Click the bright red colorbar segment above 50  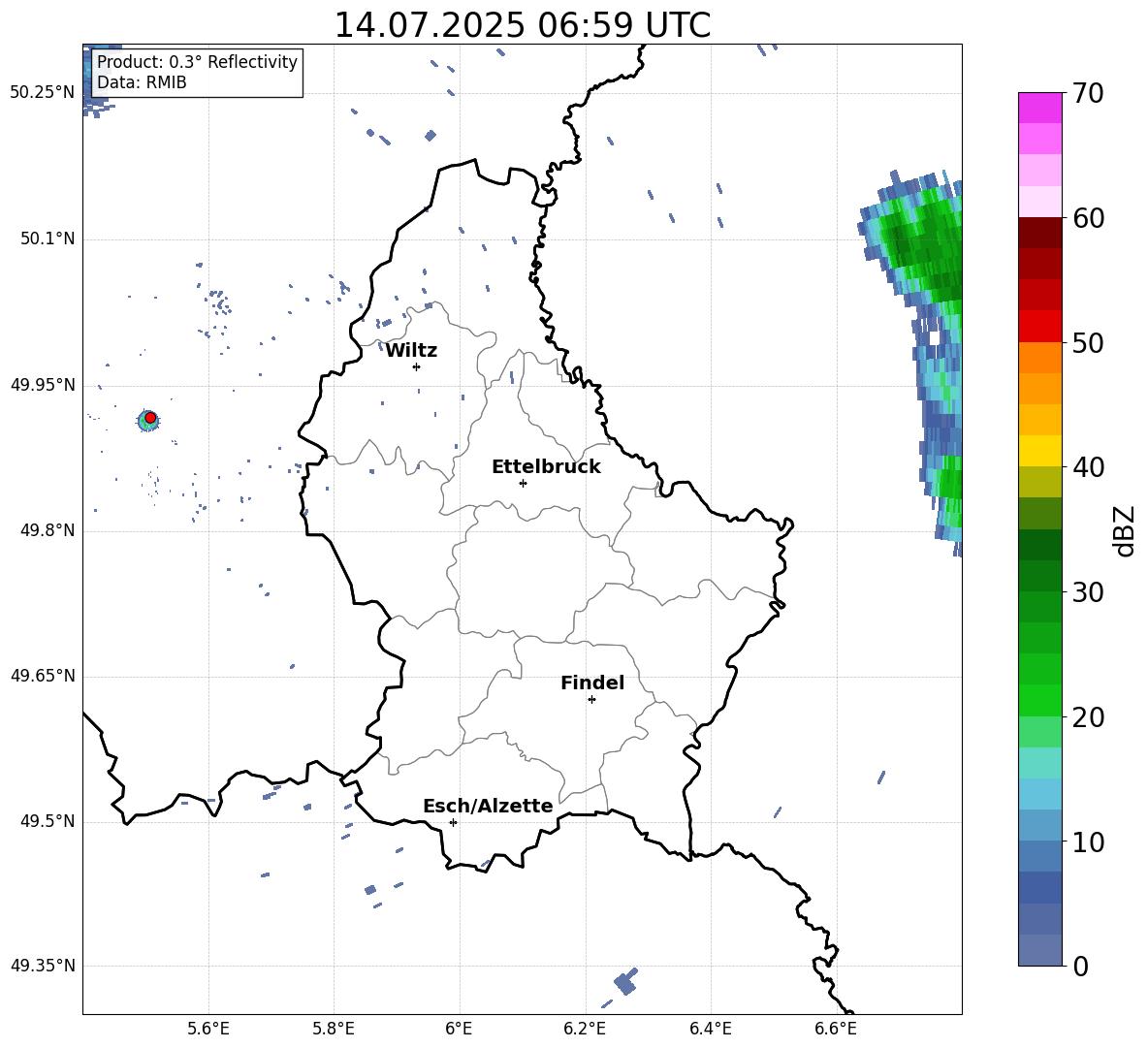pos(1039,327)
